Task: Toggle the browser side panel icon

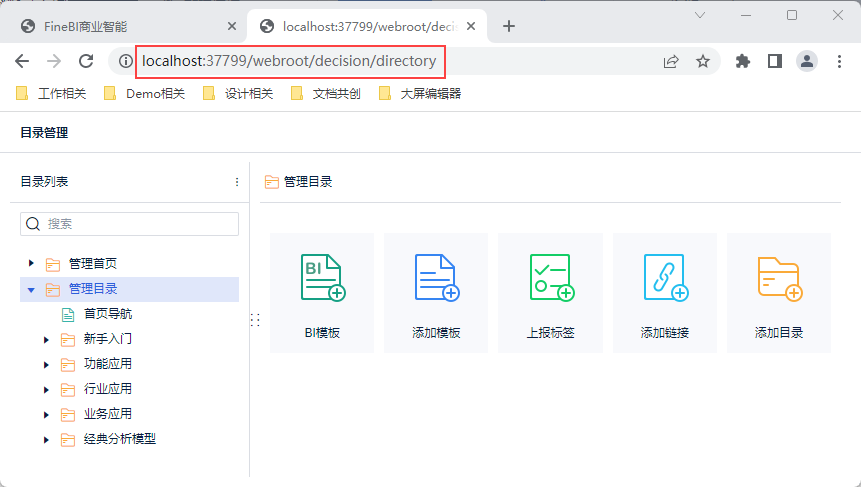Action: pyautogui.click(x=775, y=61)
